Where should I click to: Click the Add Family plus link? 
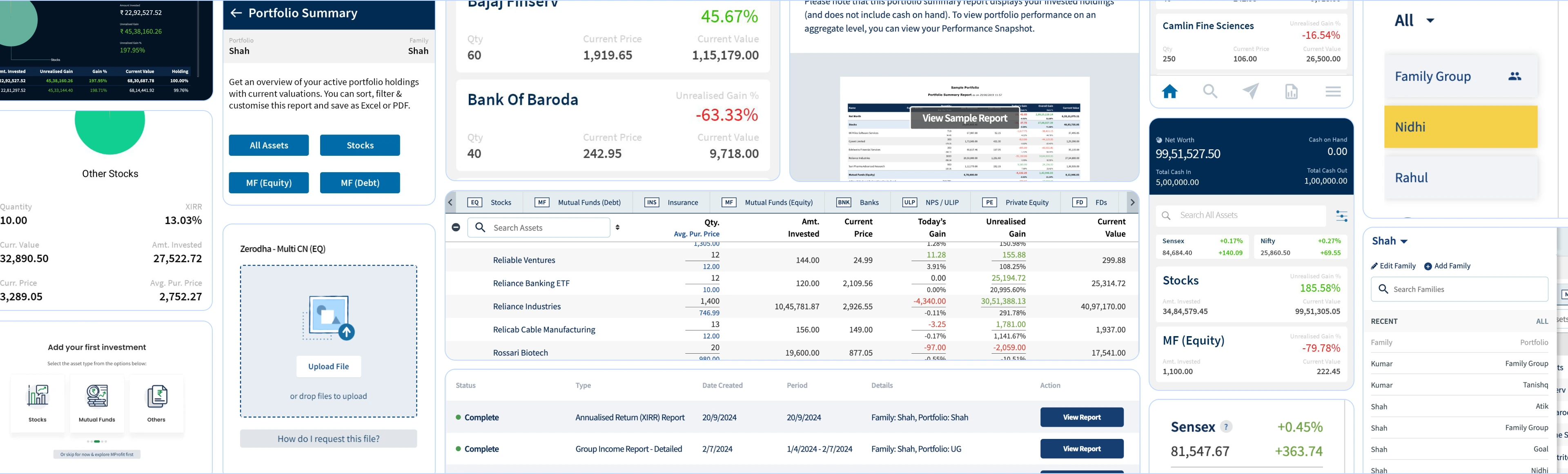(1447, 266)
